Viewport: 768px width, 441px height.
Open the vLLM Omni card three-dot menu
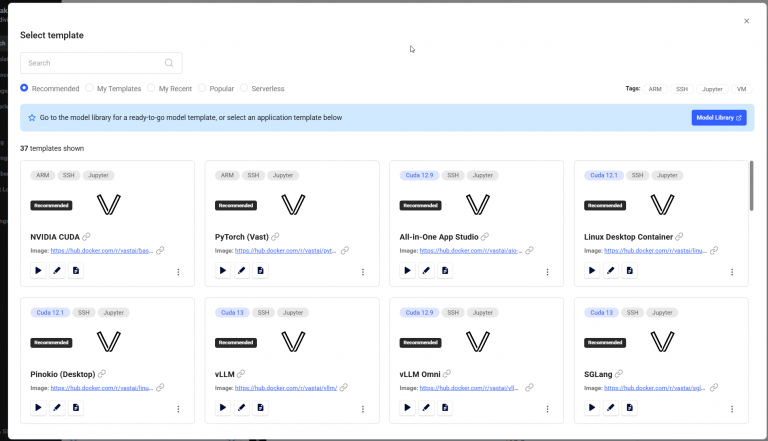tap(548, 409)
